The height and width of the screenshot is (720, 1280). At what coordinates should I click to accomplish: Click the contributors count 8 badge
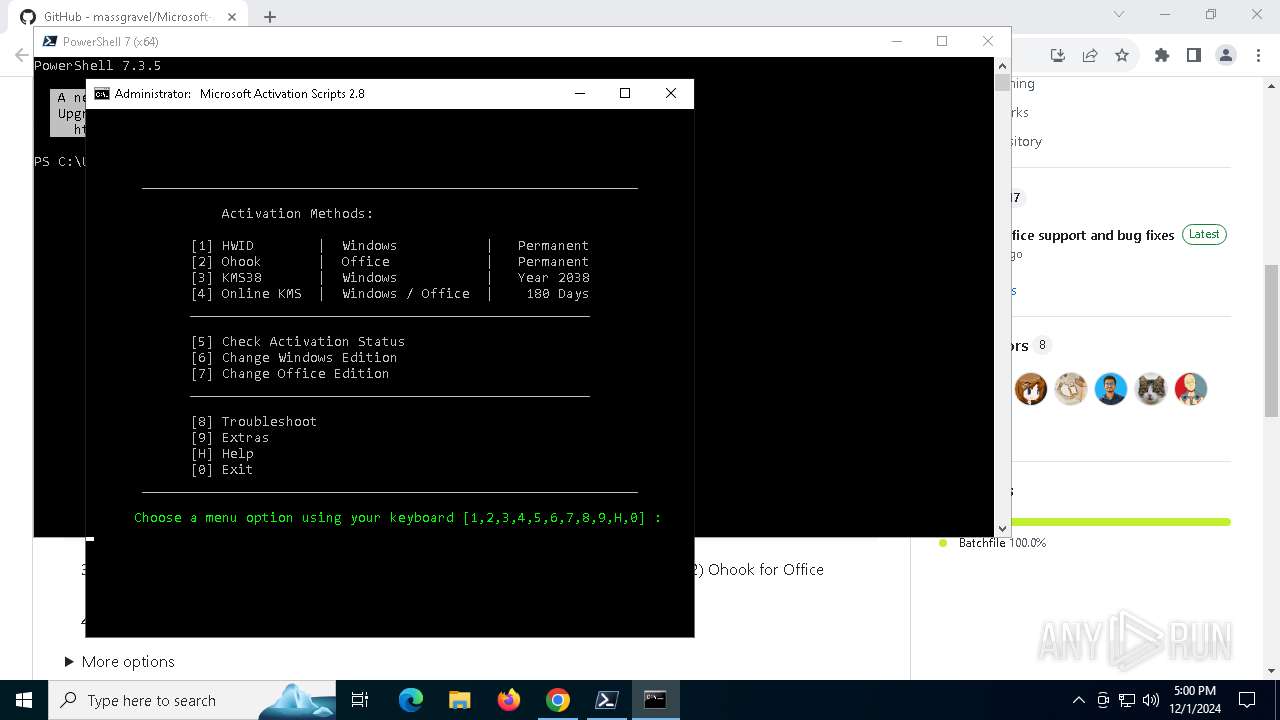(x=1042, y=345)
